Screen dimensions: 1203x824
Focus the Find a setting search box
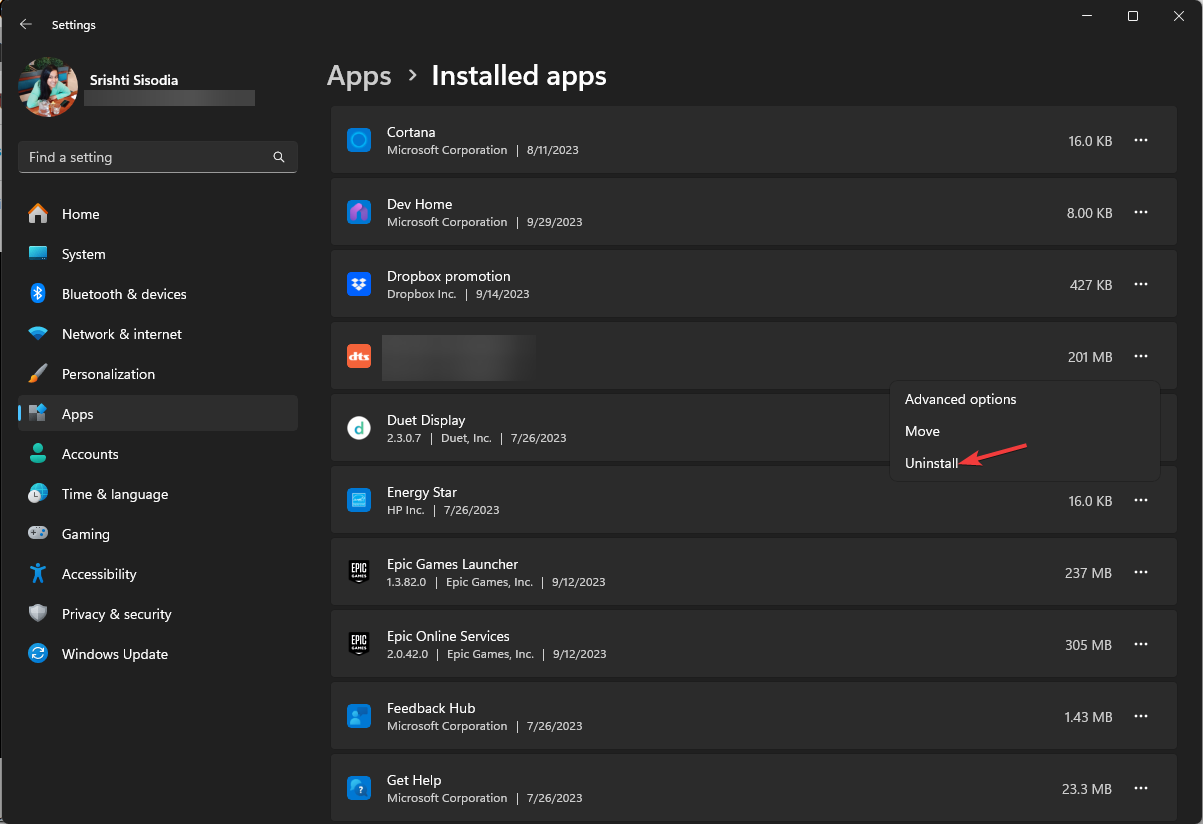point(158,157)
